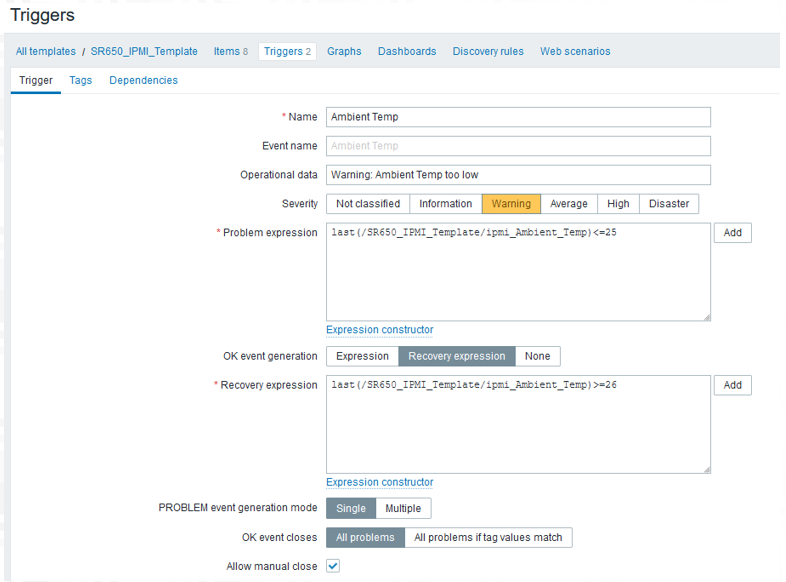This screenshot has height=582, width=786.
Task: Choose Expression for OK event generation
Action: (x=362, y=356)
